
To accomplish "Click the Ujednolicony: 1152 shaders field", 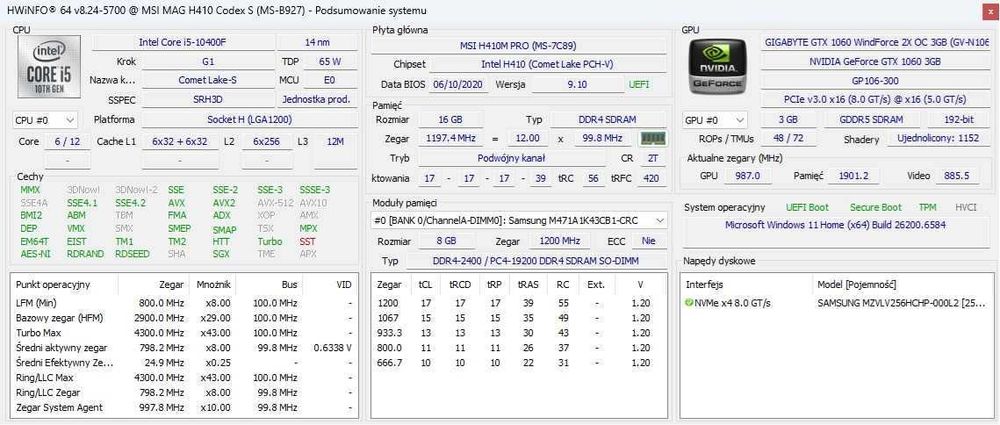I will coord(938,138).
